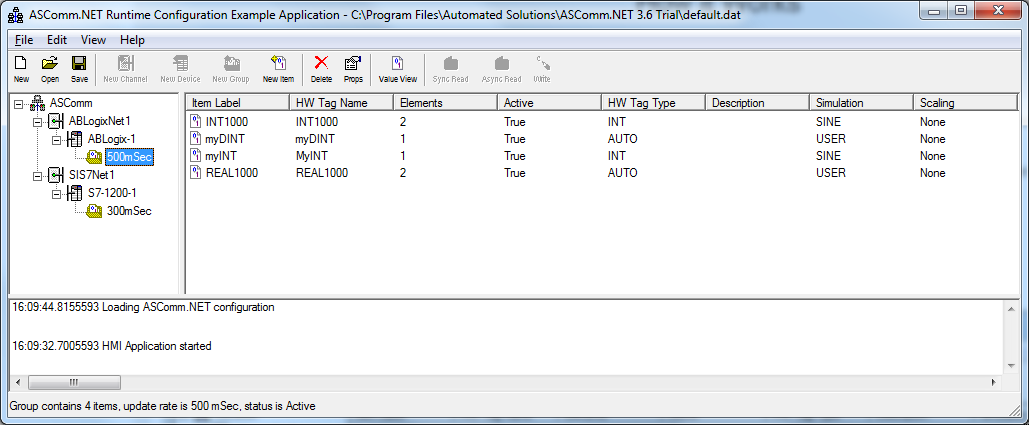Viewport: 1029px width, 425px height.
Task: Sort by Elements column header
Action: click(445, 103)
